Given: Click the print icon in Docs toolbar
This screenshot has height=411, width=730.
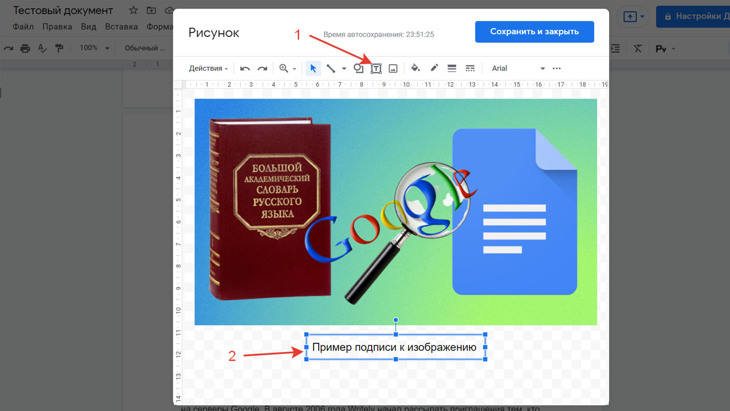Looking at the screenshot, I should (25, 48).
